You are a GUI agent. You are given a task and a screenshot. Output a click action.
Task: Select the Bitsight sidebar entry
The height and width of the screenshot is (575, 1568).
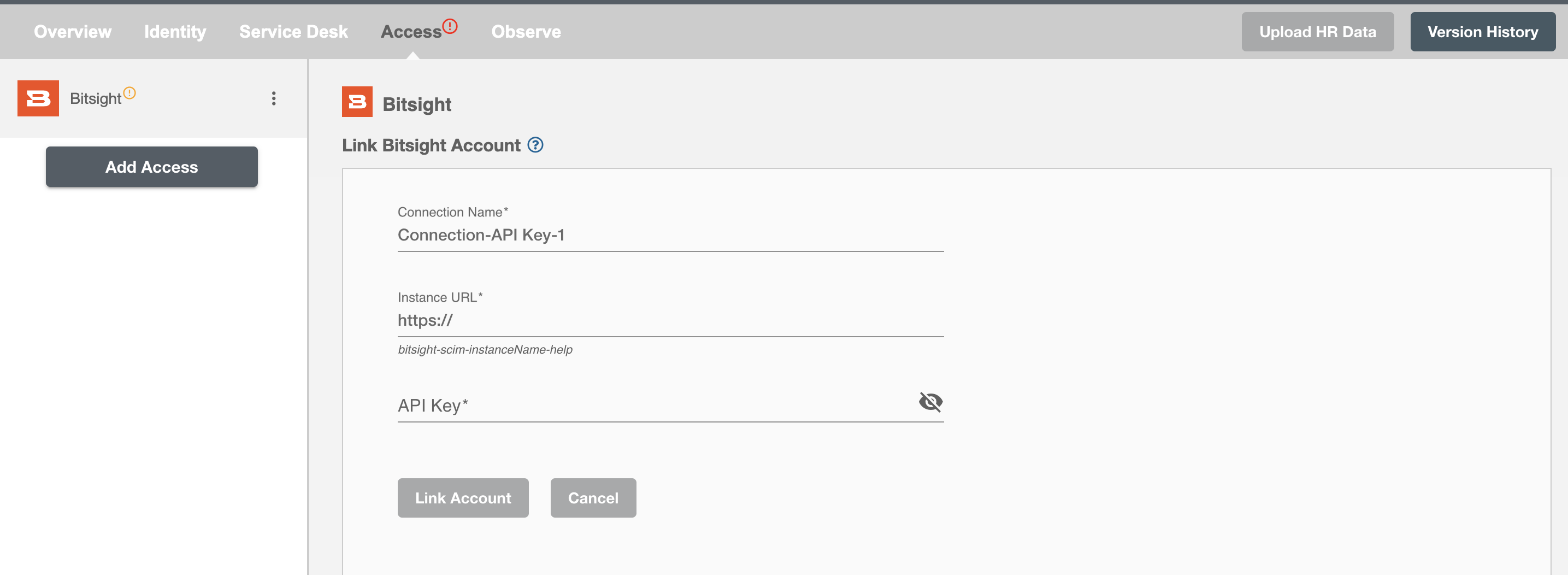click(154, 98)
